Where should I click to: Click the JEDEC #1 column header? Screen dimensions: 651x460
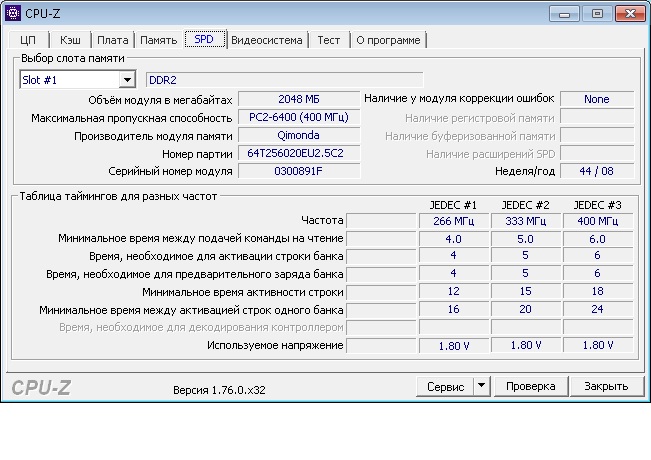tap(453, 205)
